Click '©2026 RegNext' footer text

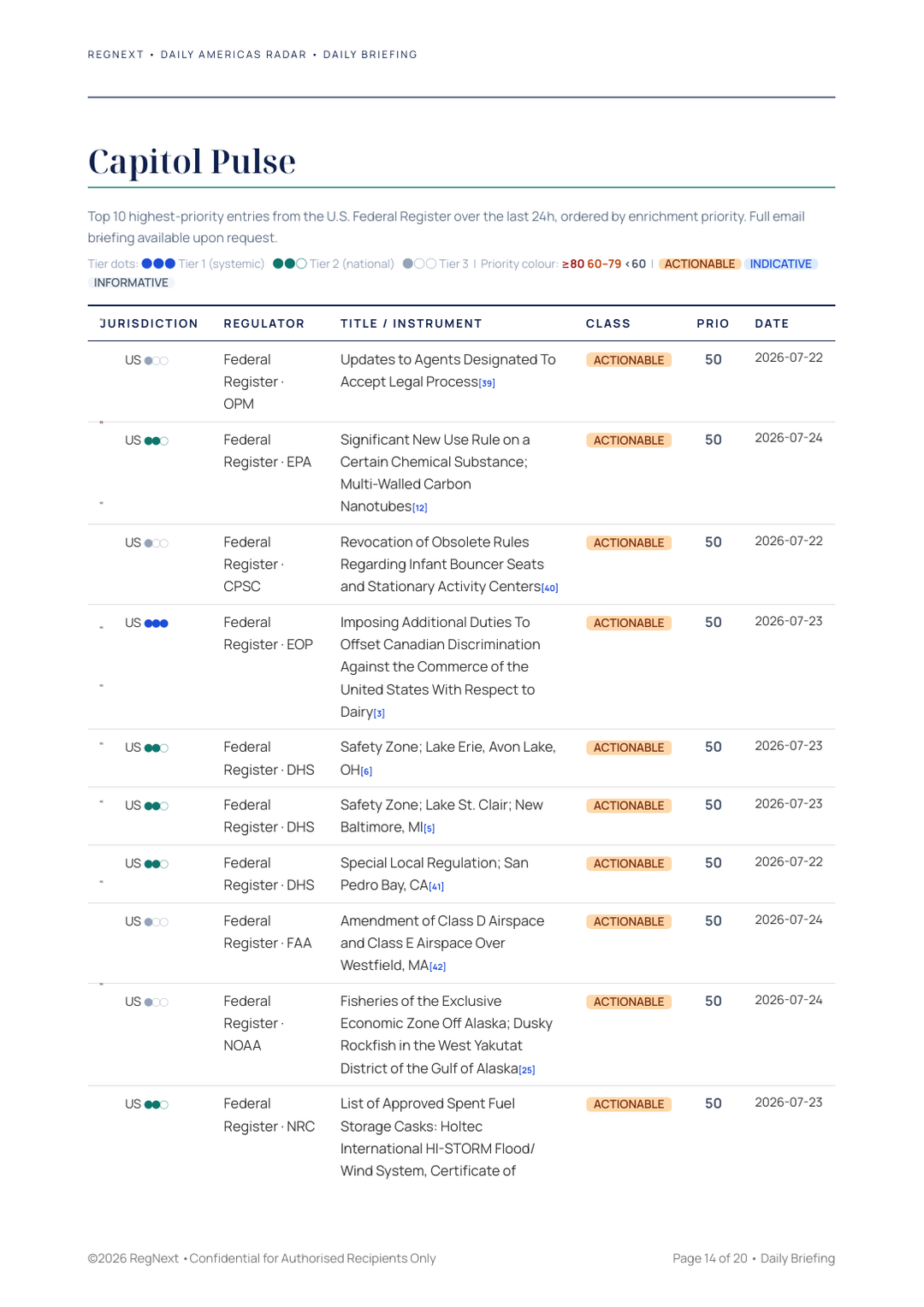click(x=133, y=1258)
